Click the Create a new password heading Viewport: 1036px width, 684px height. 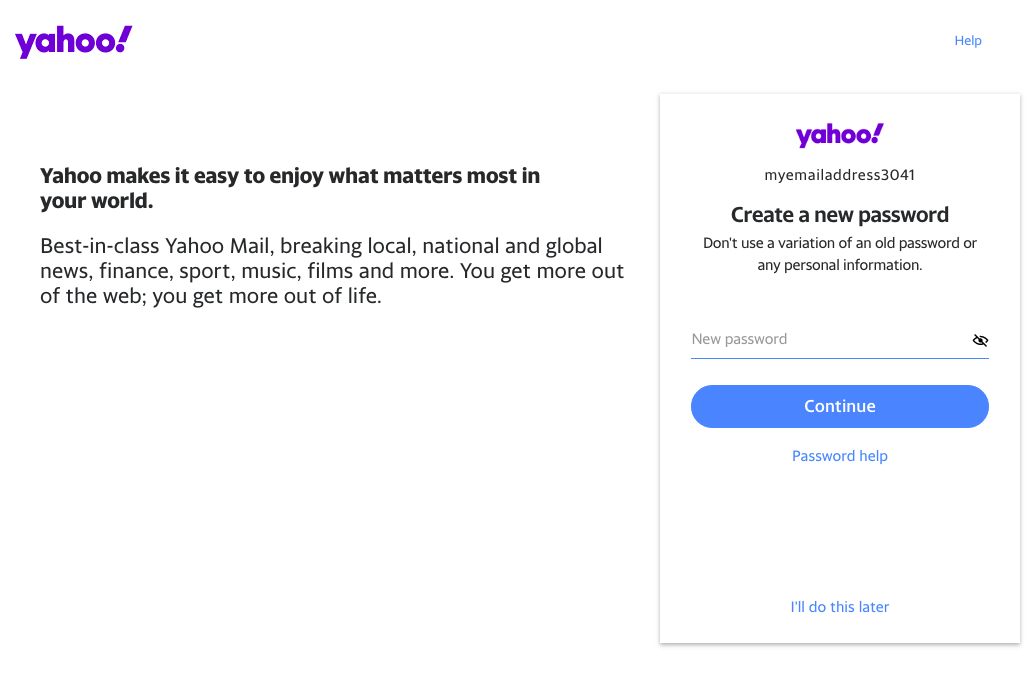[839, 215]
